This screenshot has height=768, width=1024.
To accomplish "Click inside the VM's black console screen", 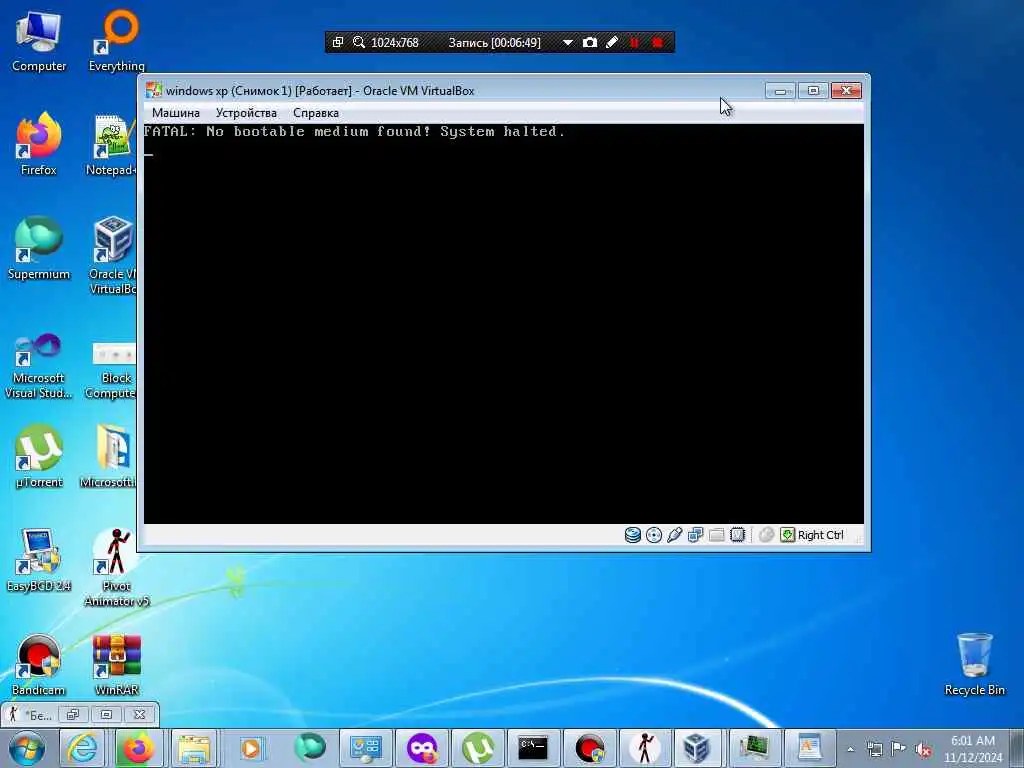I will (x=504, y=324).
